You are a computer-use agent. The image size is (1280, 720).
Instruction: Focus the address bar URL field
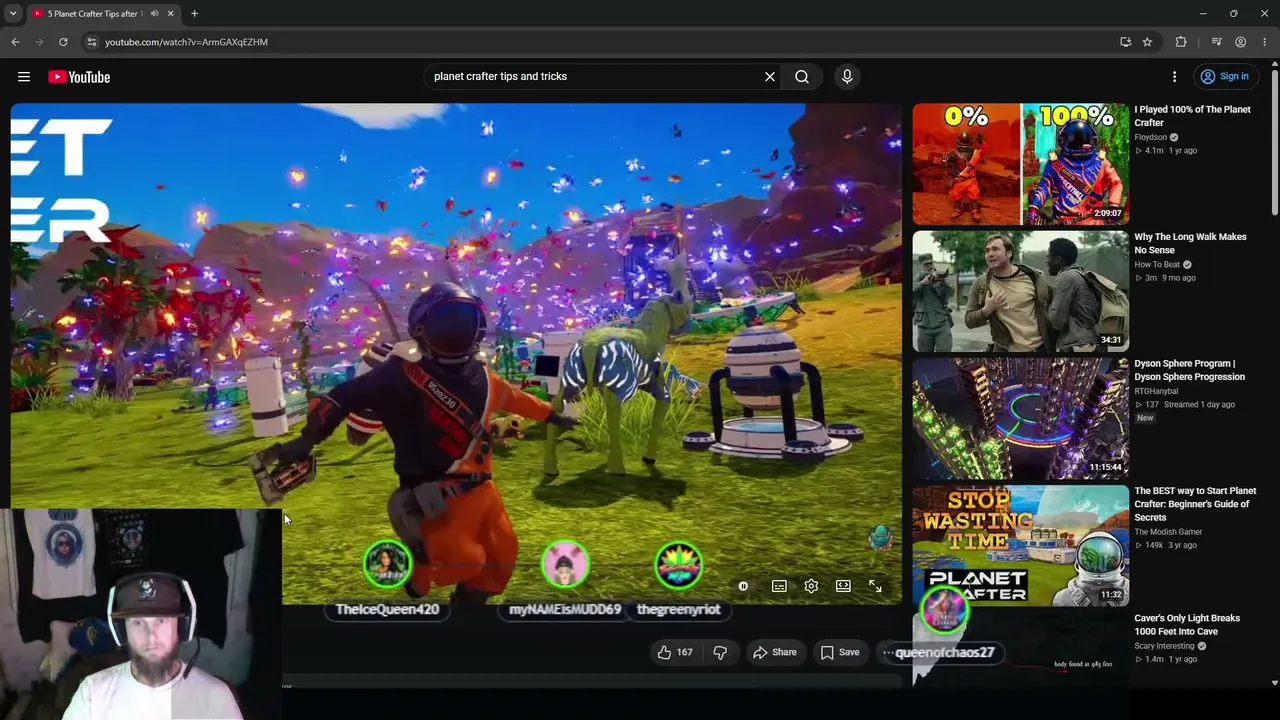click(600, 42)
